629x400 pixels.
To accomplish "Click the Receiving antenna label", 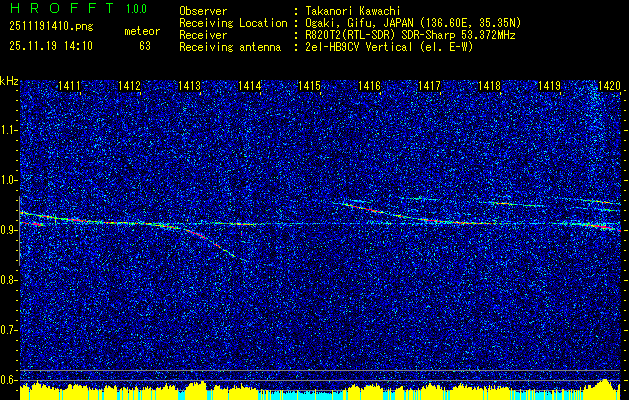I will 230,47.
